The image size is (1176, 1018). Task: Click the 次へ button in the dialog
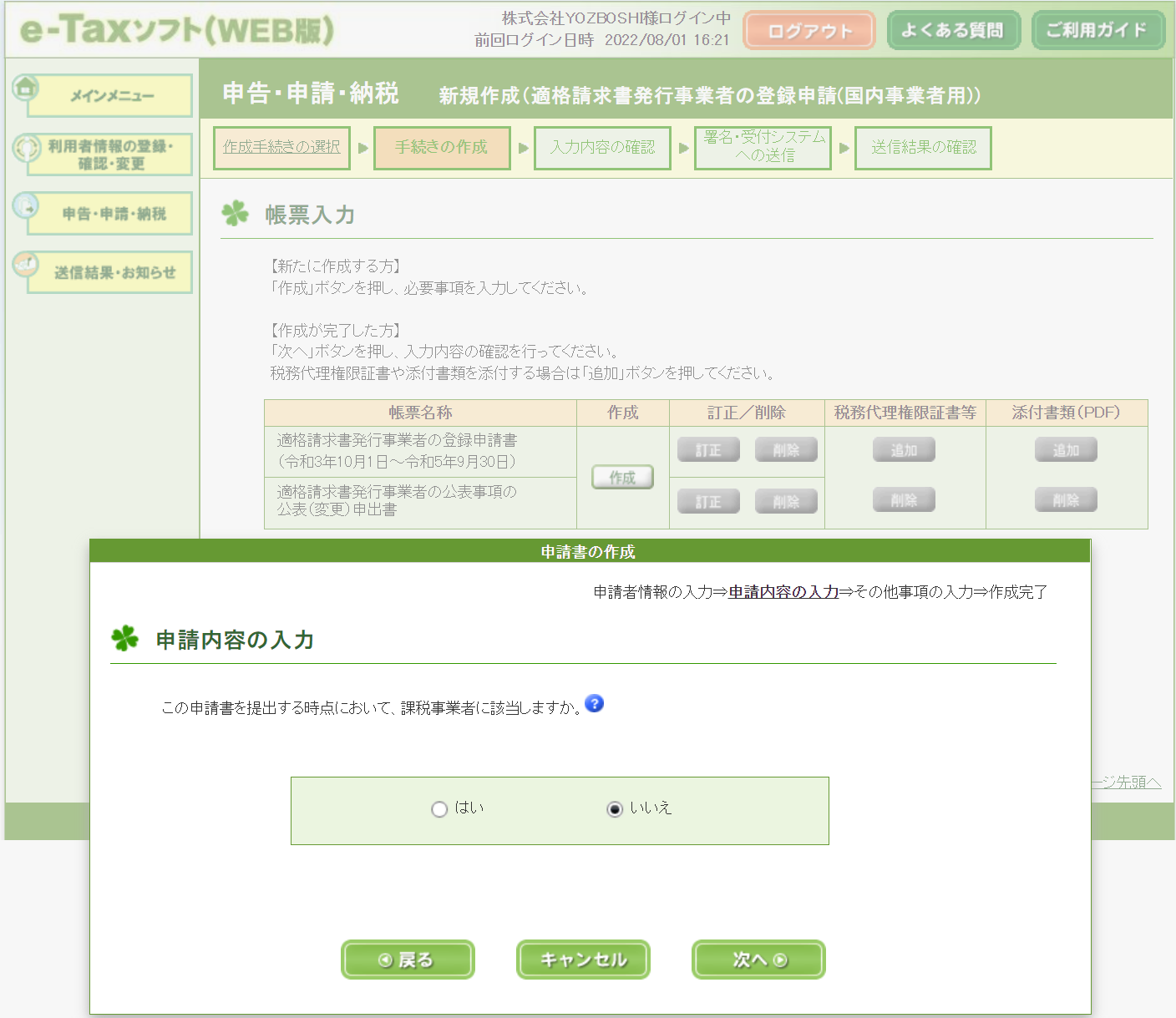[758, 960]
